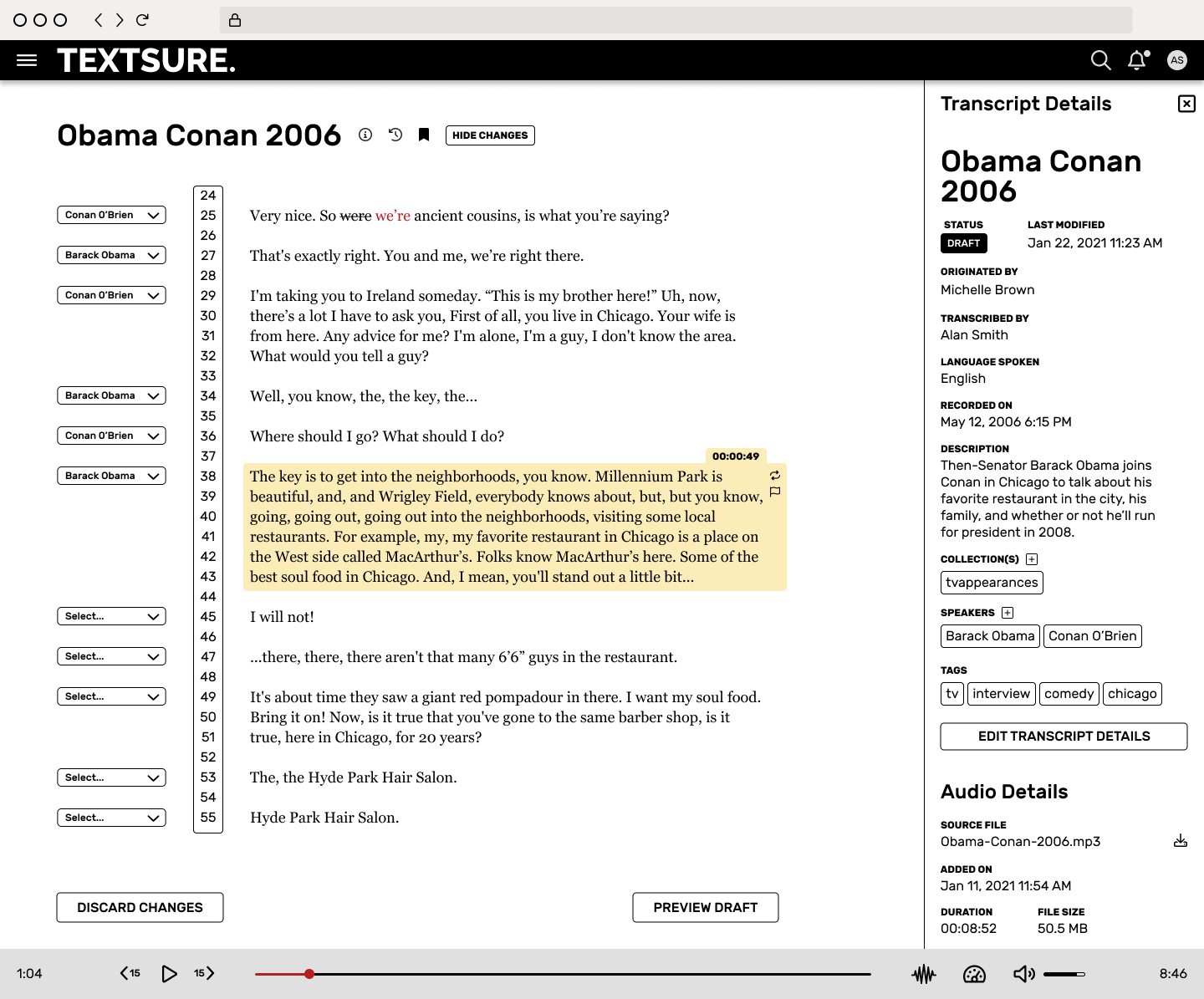Rewind 15 seconds

coord(130,973)
